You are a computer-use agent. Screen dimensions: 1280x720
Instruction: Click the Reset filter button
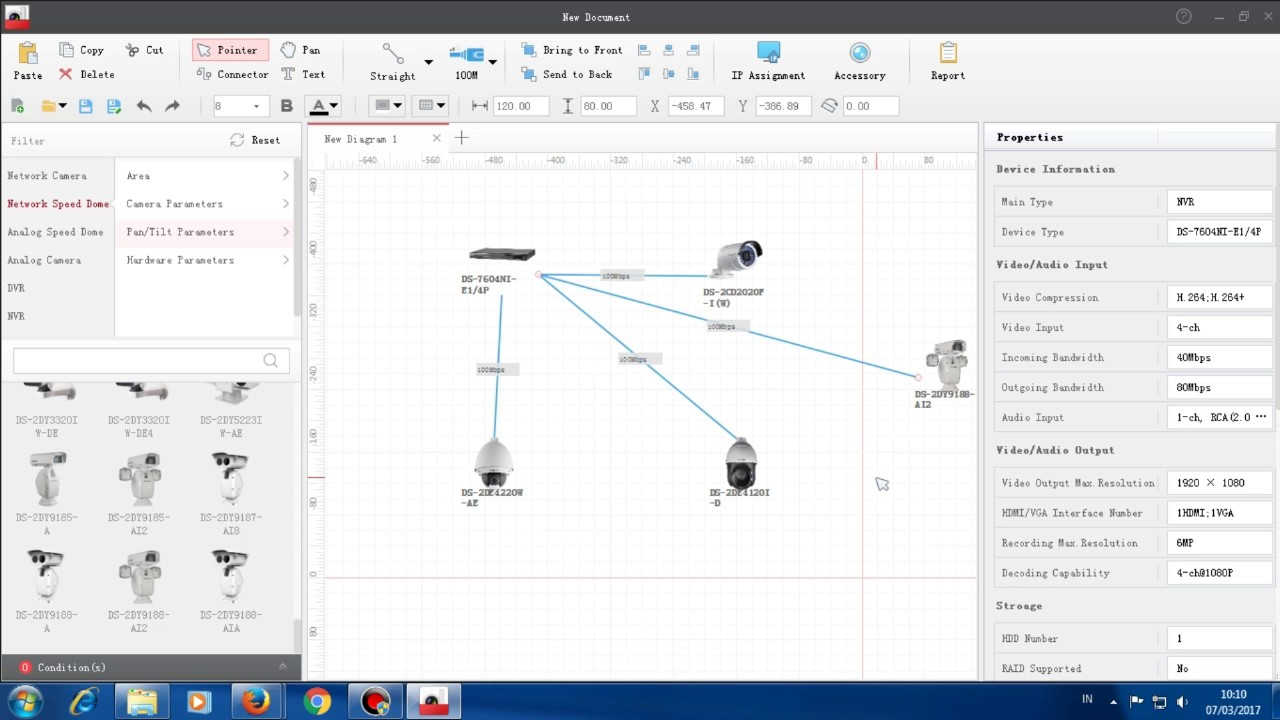(x=255, y=140)
